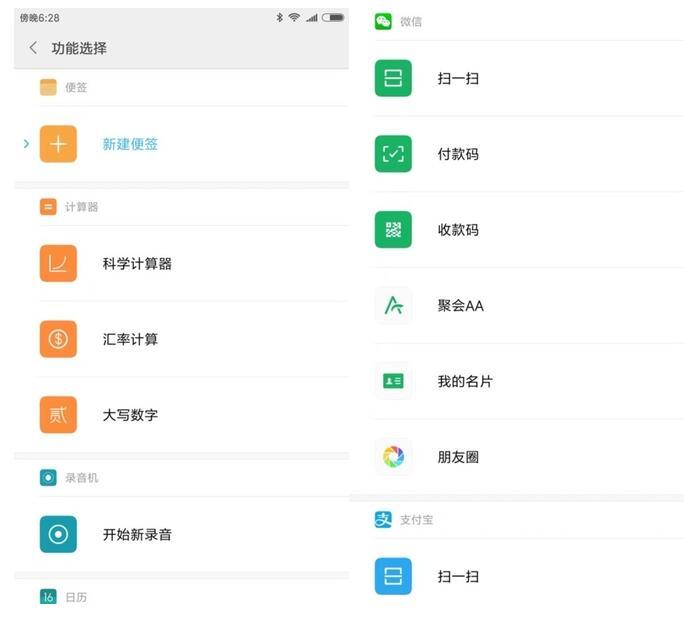
Task: Select the 朋友圈 label
Action: [x=458, y=457]
